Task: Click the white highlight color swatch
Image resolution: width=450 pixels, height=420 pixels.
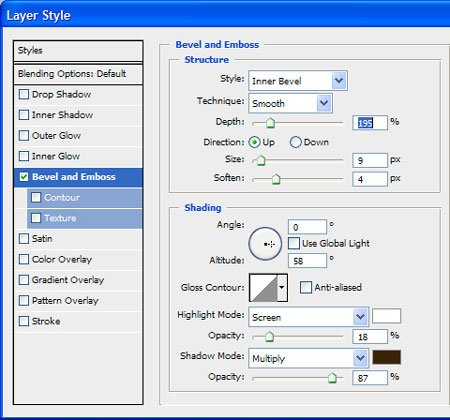Action: pyautogui.click(x=386, y=316)
